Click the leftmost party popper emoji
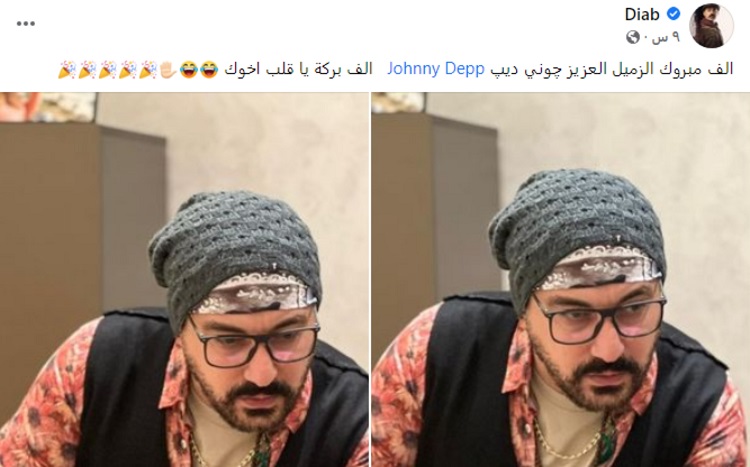This screenshot has height=467, width=750. [66, 69]
